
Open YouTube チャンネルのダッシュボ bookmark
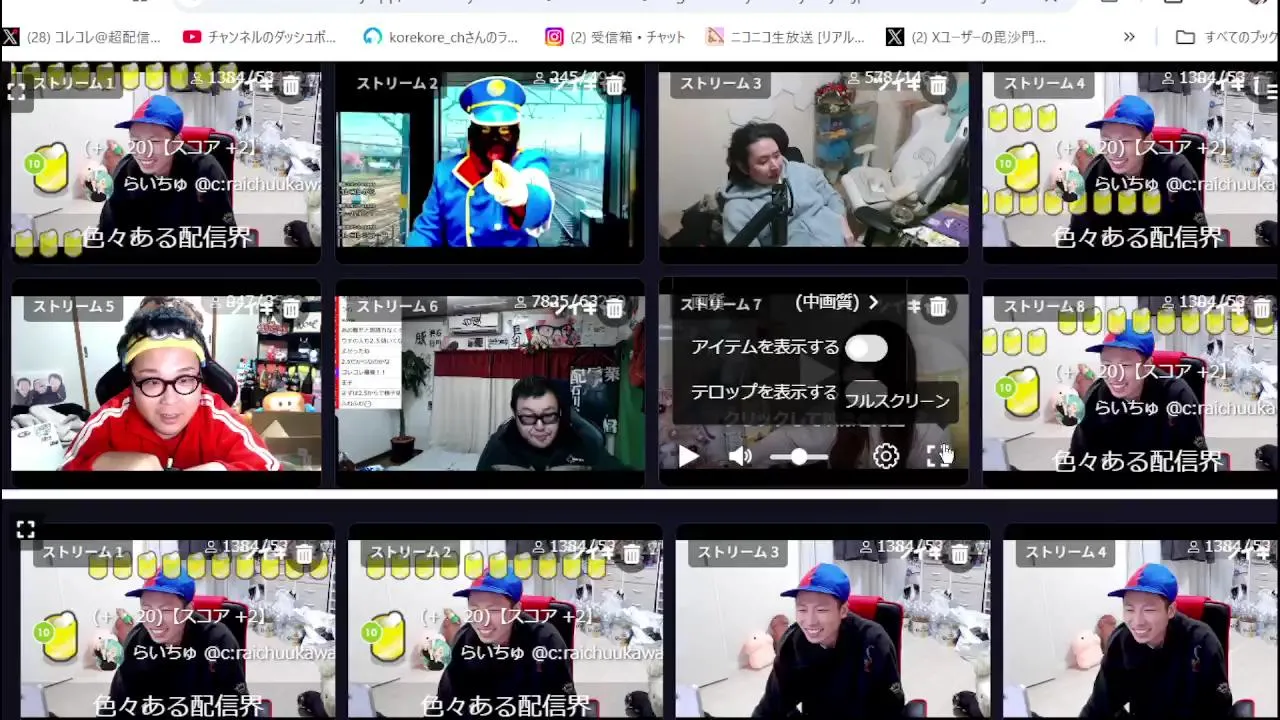pyautogui.click(x=260, y=37)
